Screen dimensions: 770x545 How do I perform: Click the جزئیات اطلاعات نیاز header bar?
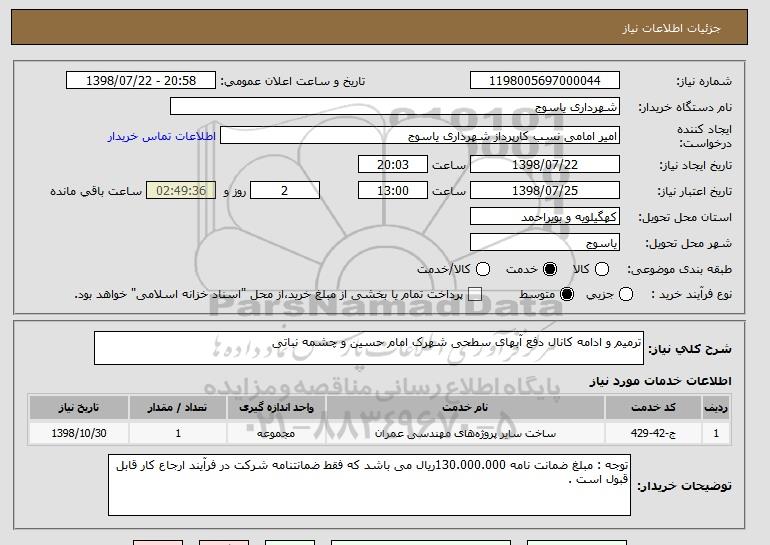(379, 27)
